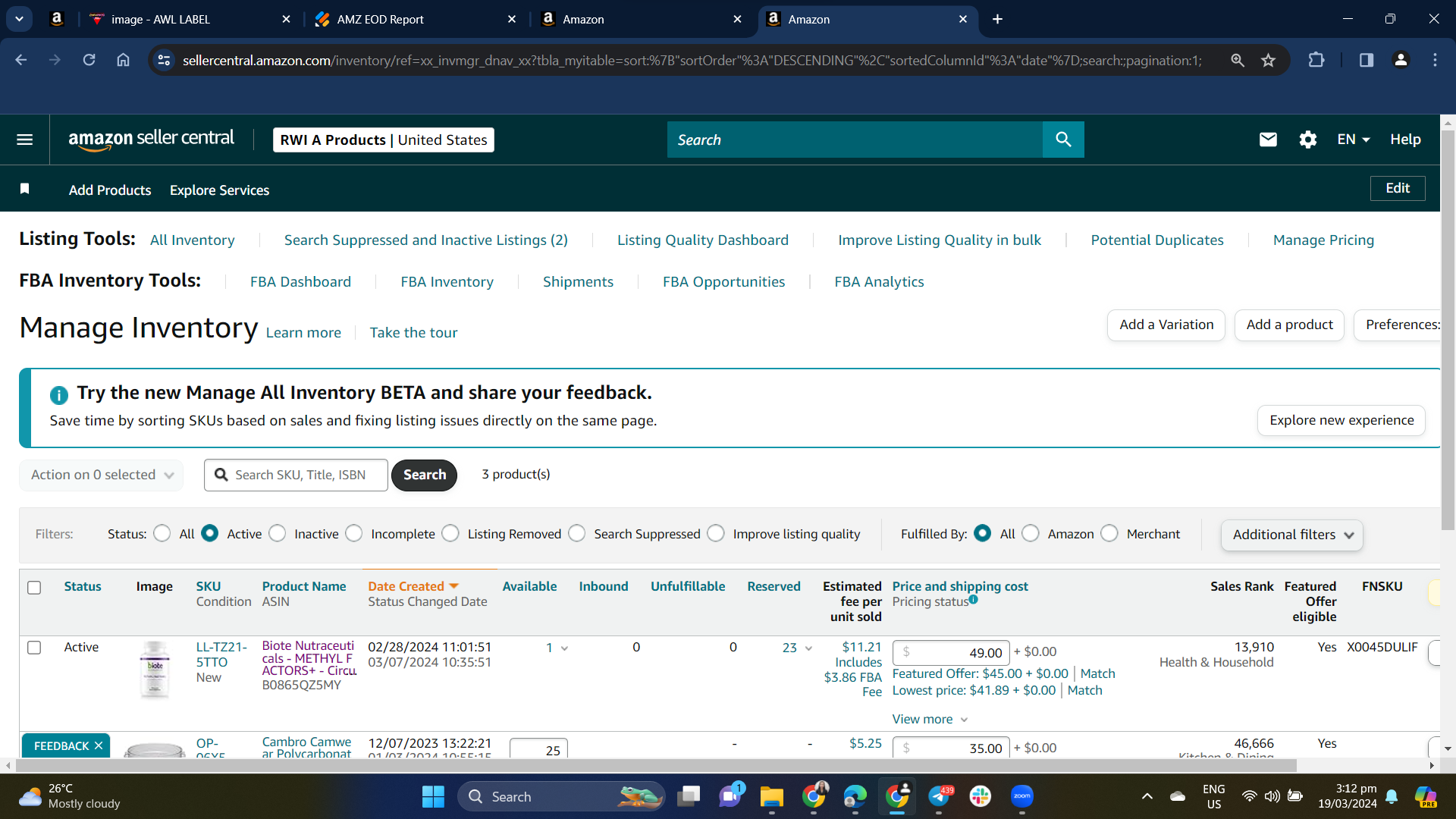This screenshot has width=1456, height=819.
Task: Close the FEEDBACK tag
Action: [99, 746]
